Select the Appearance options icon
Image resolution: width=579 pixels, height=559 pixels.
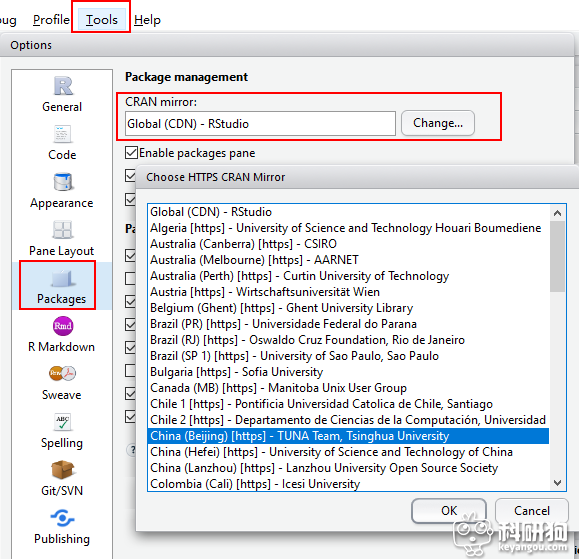click(x=63, y=182)
